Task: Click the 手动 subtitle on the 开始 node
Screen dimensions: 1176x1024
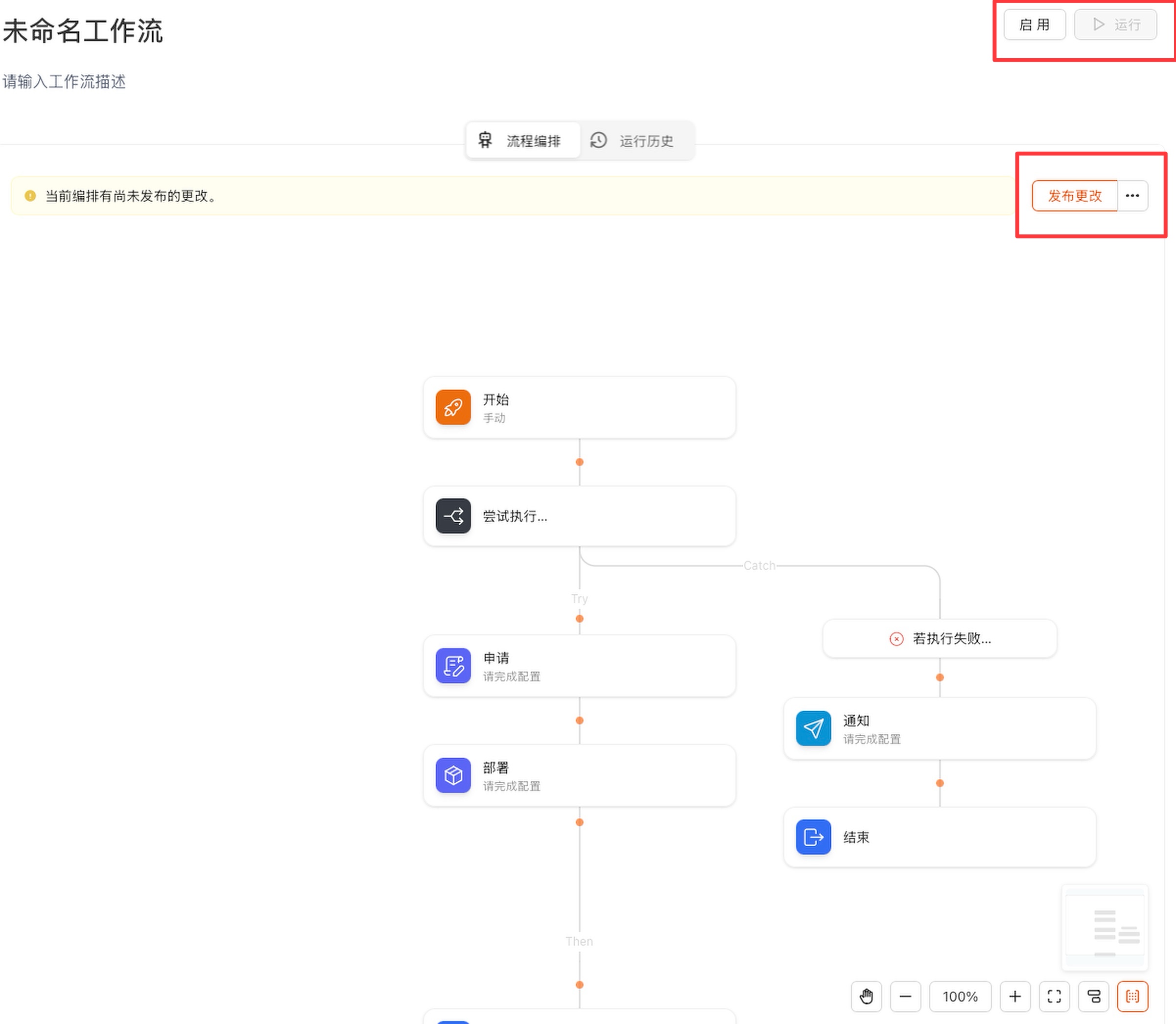Action: click(x=494, y=418)
